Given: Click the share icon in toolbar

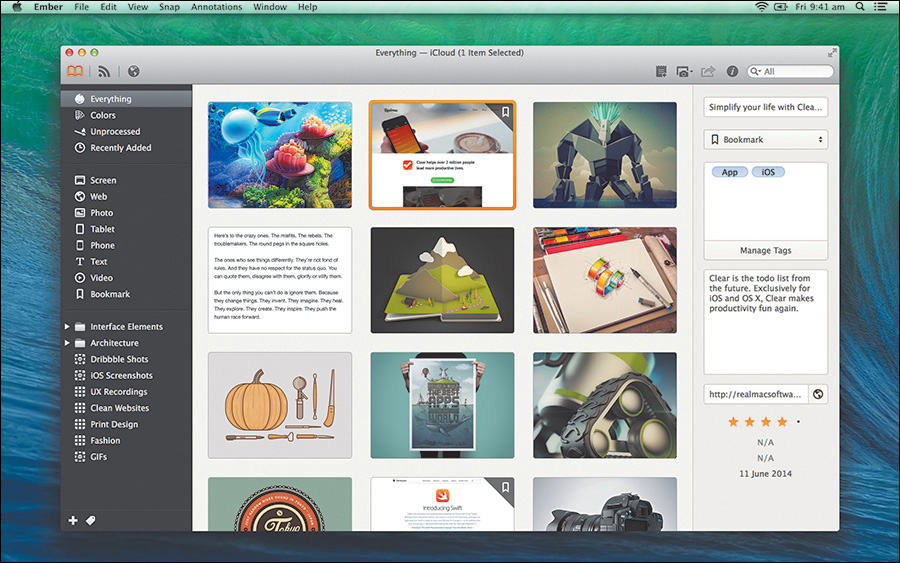Looking at the screenshot, I should [708, 71].
